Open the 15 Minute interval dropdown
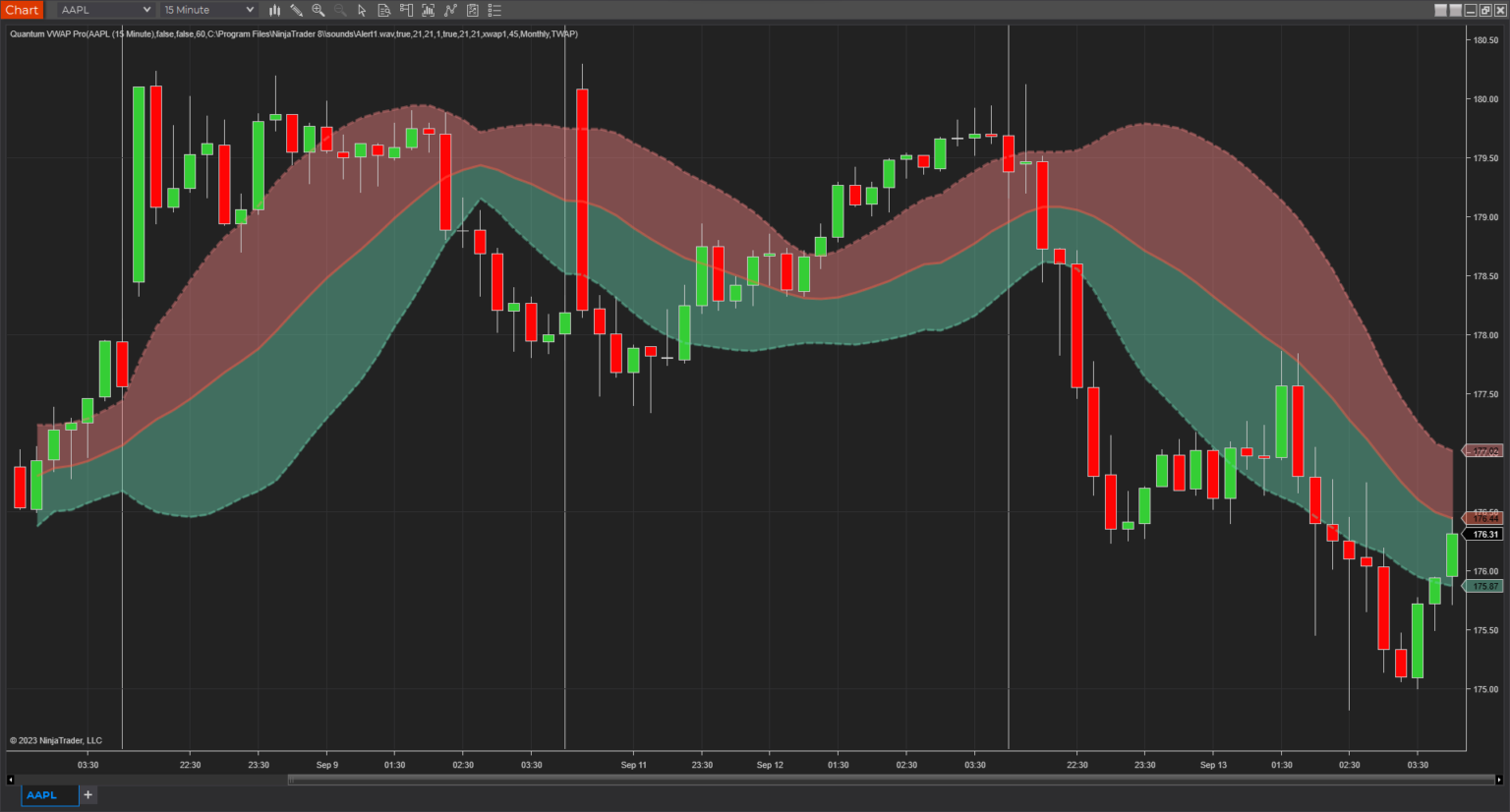Viewport: 1510px width, 812px height. click(x=206, y=10)
